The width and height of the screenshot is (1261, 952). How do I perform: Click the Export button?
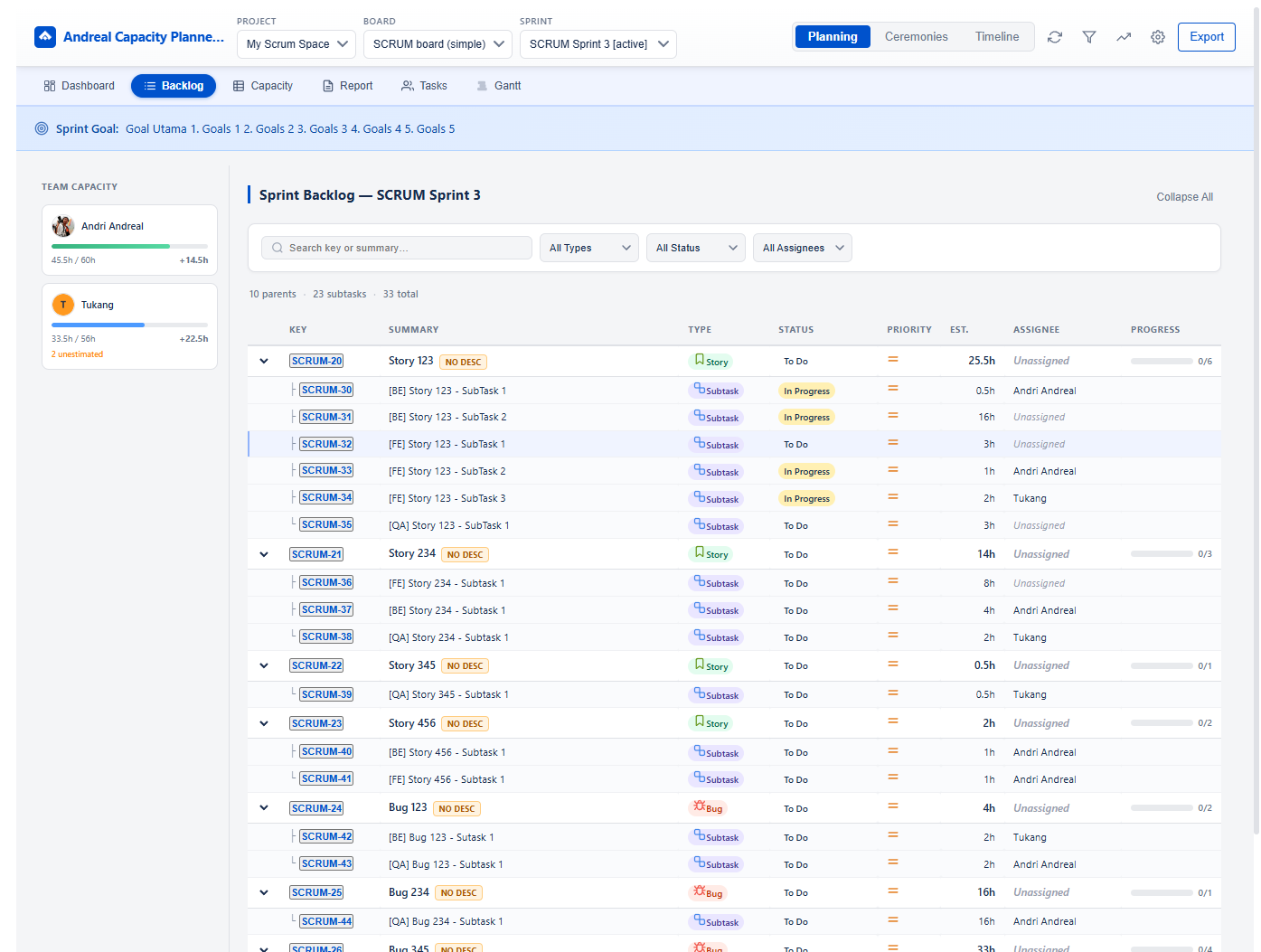[1206, 37]
